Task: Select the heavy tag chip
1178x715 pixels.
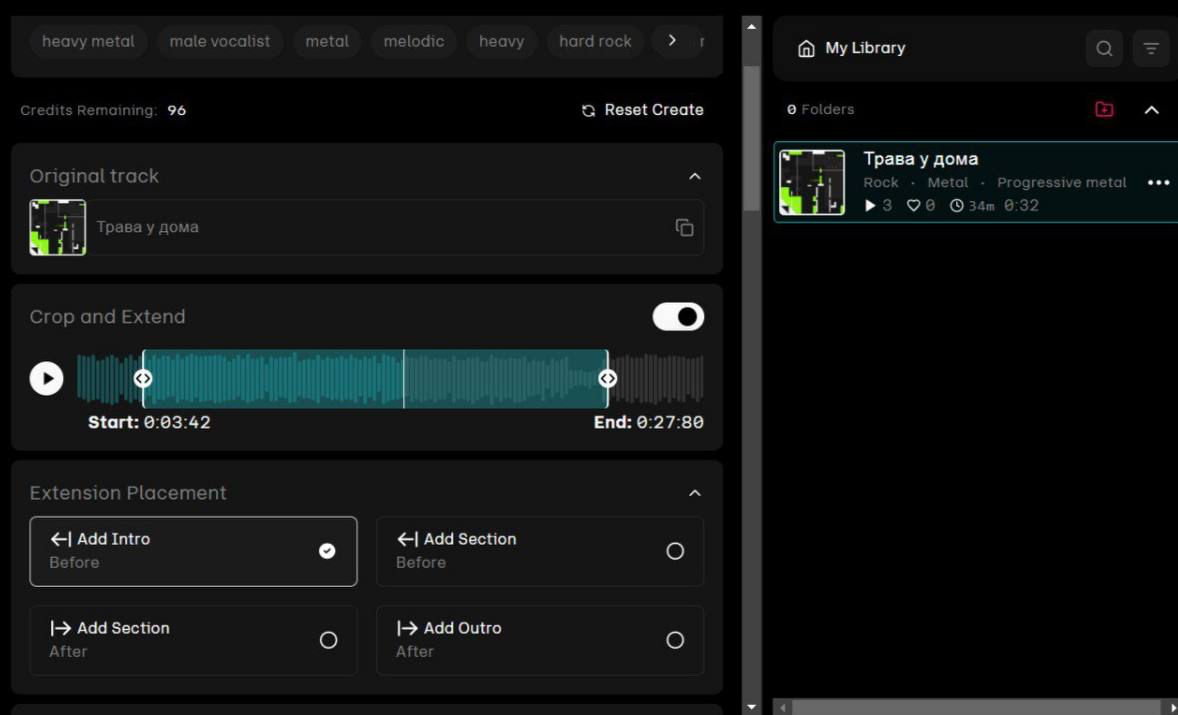Action: click(x=501, y=41)
